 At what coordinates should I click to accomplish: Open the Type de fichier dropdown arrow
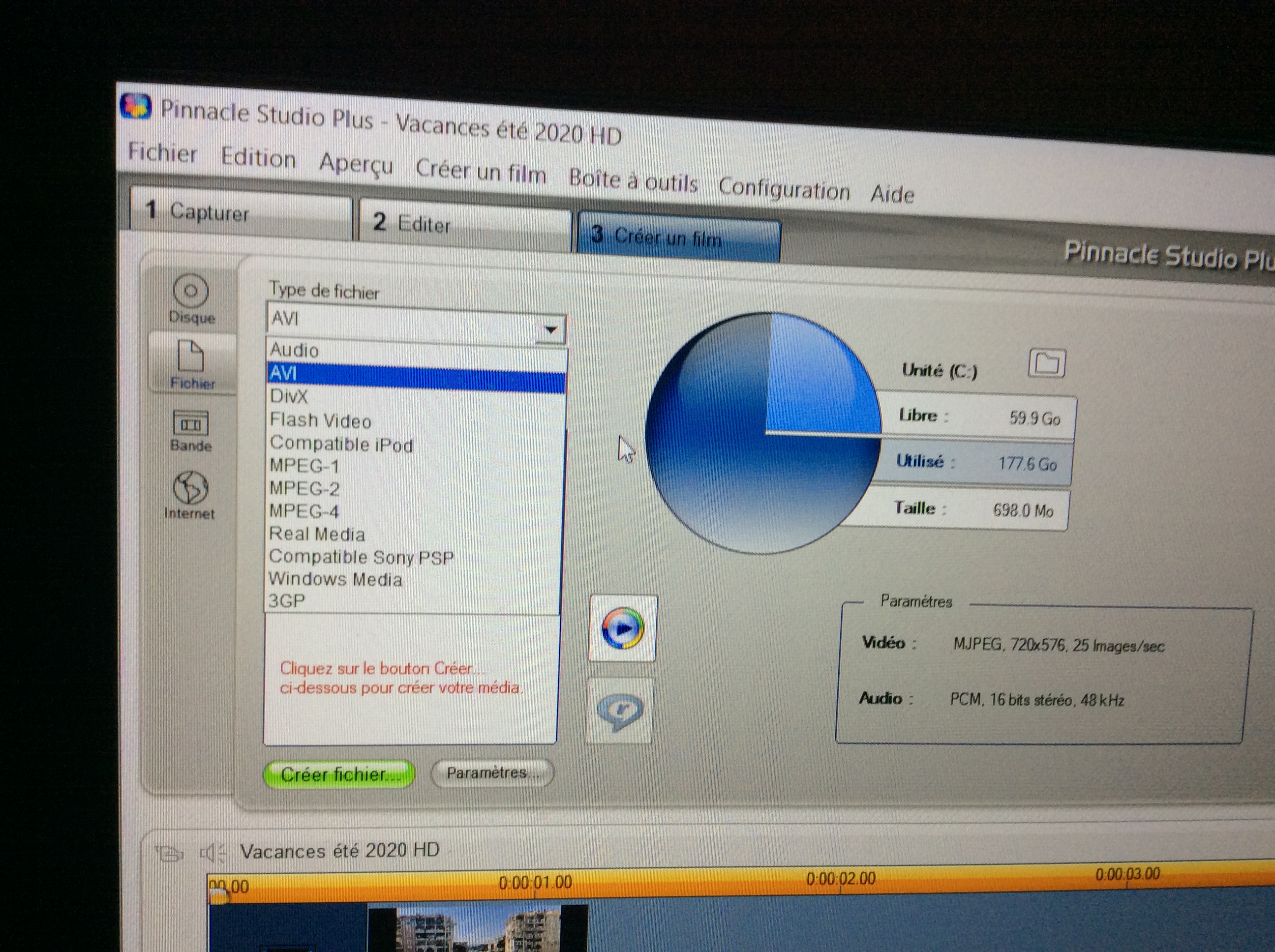point(550,330)
